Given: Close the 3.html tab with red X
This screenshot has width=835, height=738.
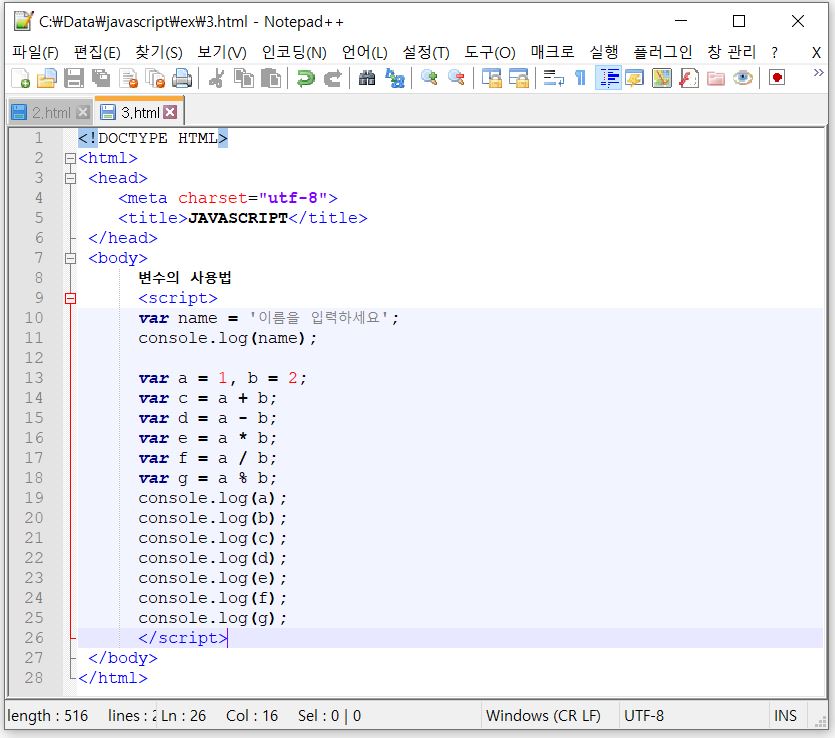Looking at the screenshot, I should pos(170,112).
